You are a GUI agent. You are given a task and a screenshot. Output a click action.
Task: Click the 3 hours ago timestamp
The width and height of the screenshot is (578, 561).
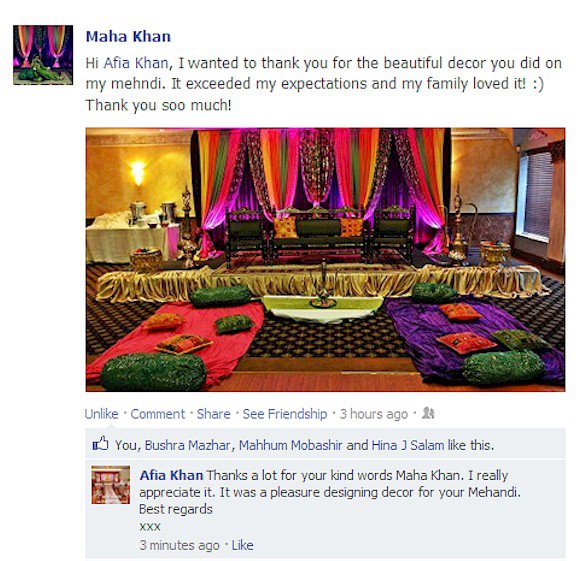(x=373, y=414)
